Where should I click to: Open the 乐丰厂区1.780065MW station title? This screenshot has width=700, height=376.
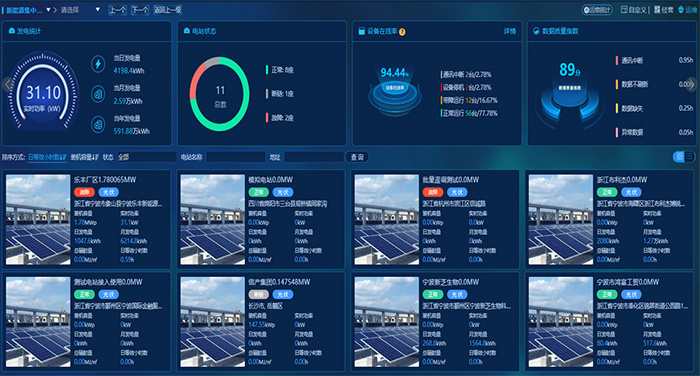coord(105,180)
